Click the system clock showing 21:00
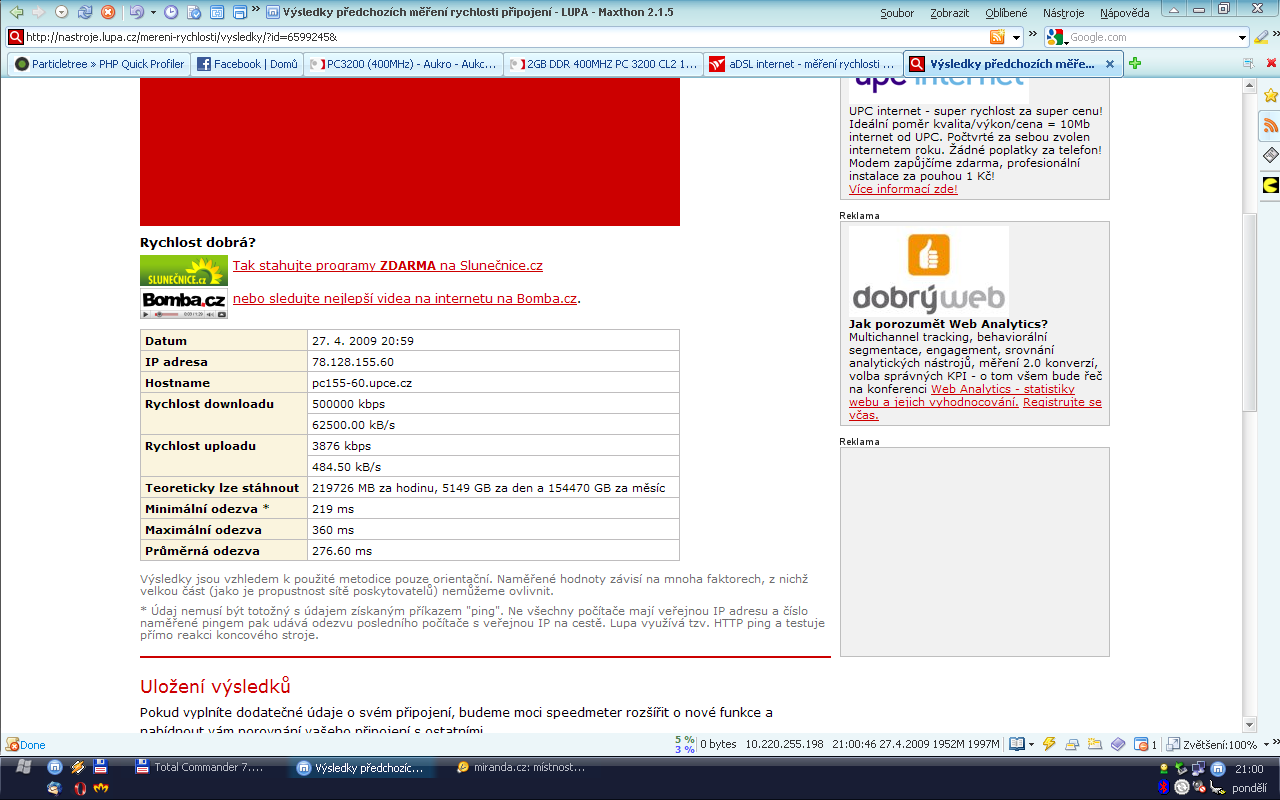The image size is (1280, 800). (1249, 769)
